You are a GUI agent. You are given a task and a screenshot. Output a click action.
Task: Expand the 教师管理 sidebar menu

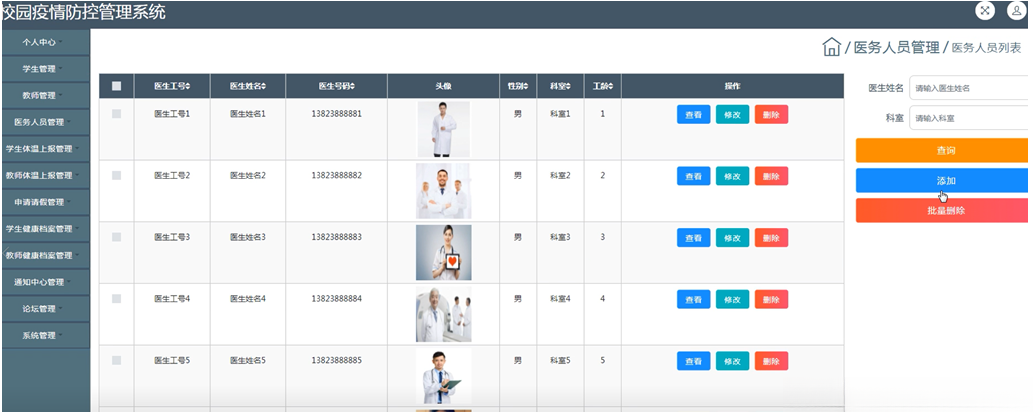point(45,96)
